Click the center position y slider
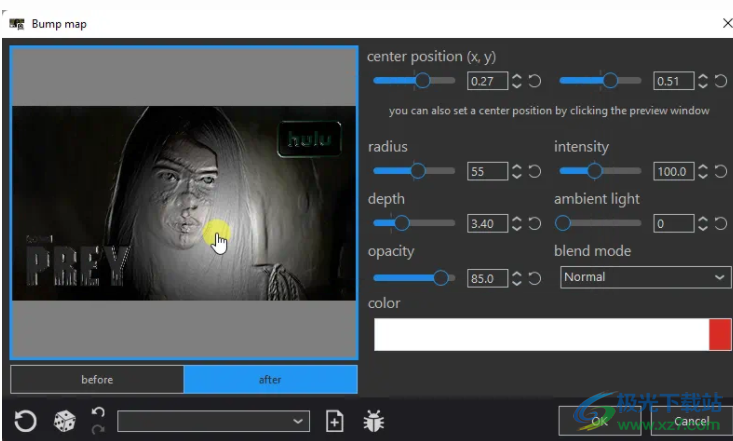The height and width of the screenshot is (441, 733). (600, 80)
